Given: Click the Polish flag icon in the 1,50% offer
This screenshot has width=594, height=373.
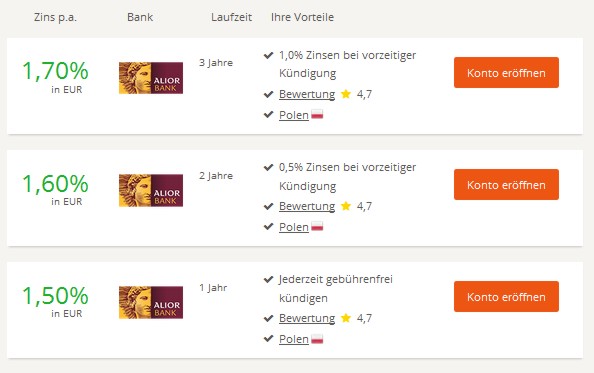Looking at the screenshot, I should coord(317,338).
